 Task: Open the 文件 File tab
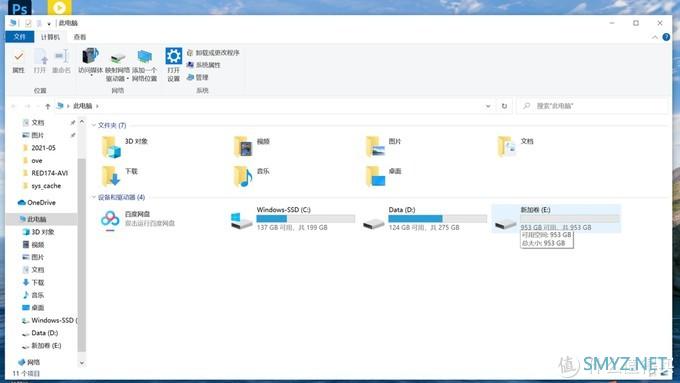20,37
